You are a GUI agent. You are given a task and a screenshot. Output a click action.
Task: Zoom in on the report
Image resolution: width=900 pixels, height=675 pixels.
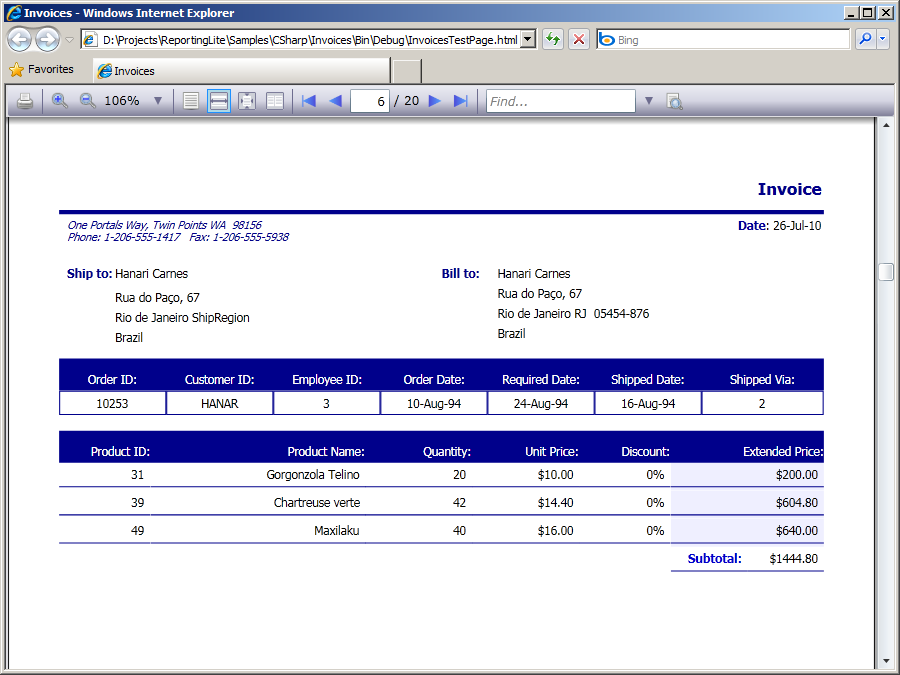click(60, 101)
